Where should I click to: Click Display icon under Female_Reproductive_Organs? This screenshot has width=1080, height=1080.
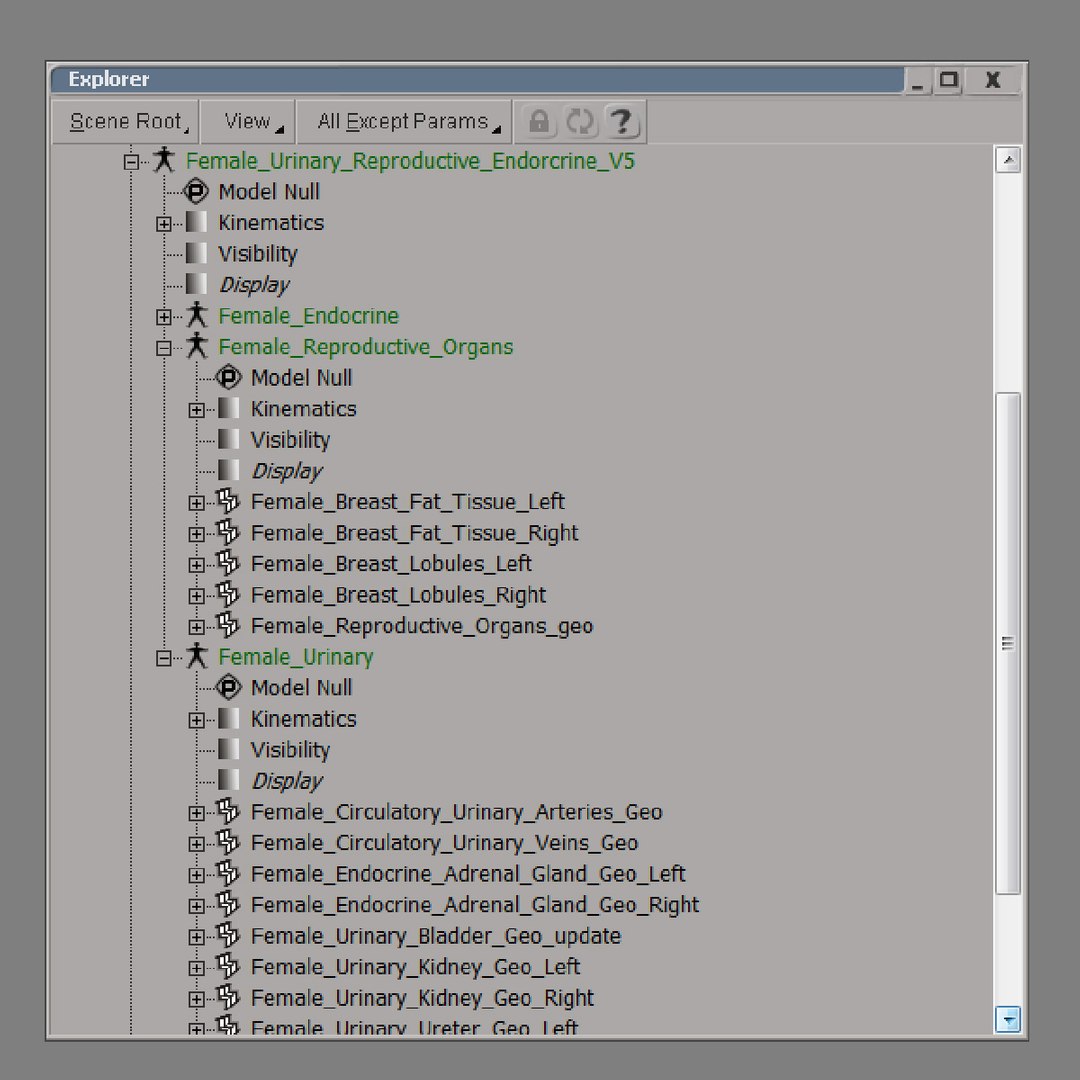(229, 470)
